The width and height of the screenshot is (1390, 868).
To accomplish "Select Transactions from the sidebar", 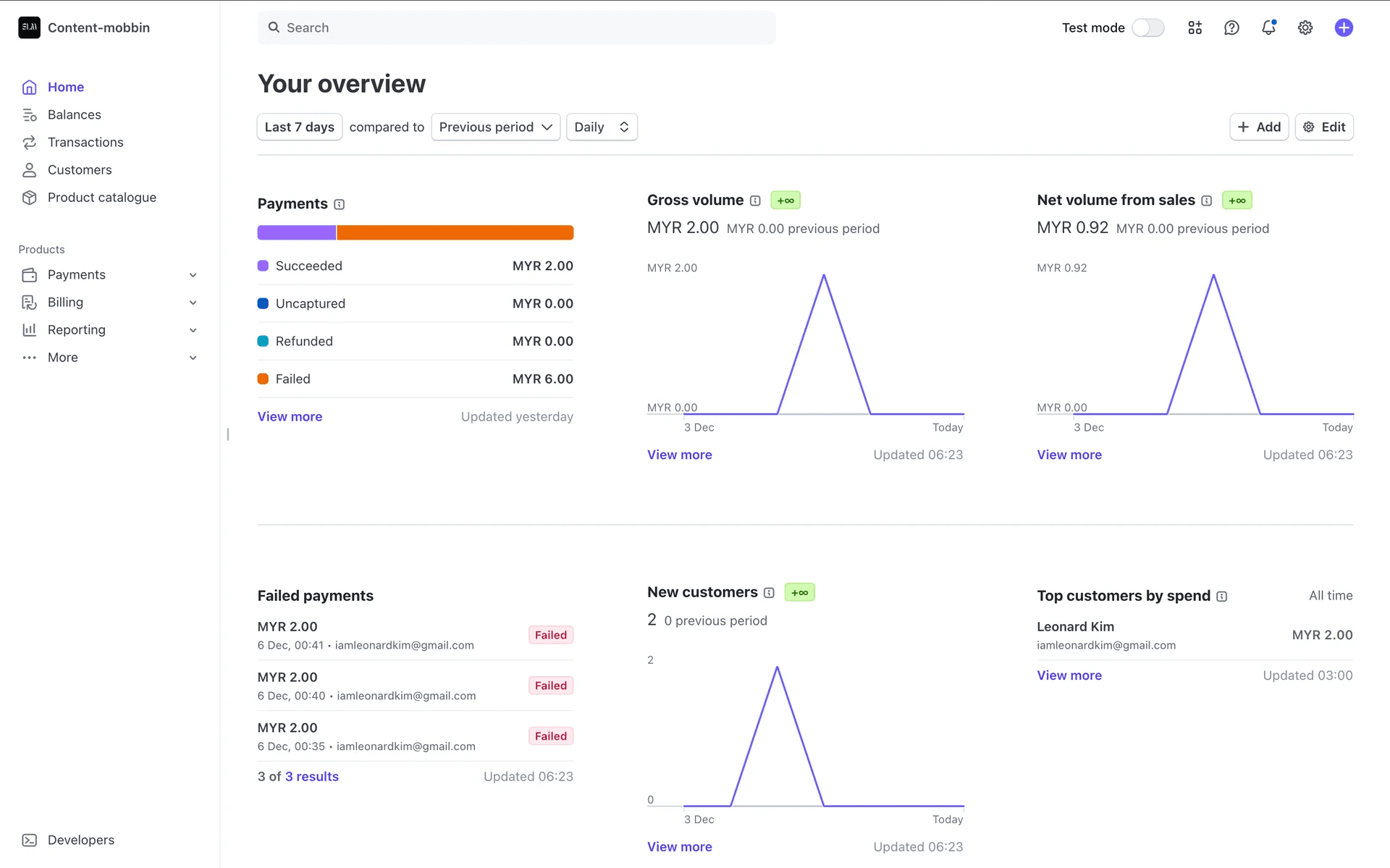I will pos(85,142).
